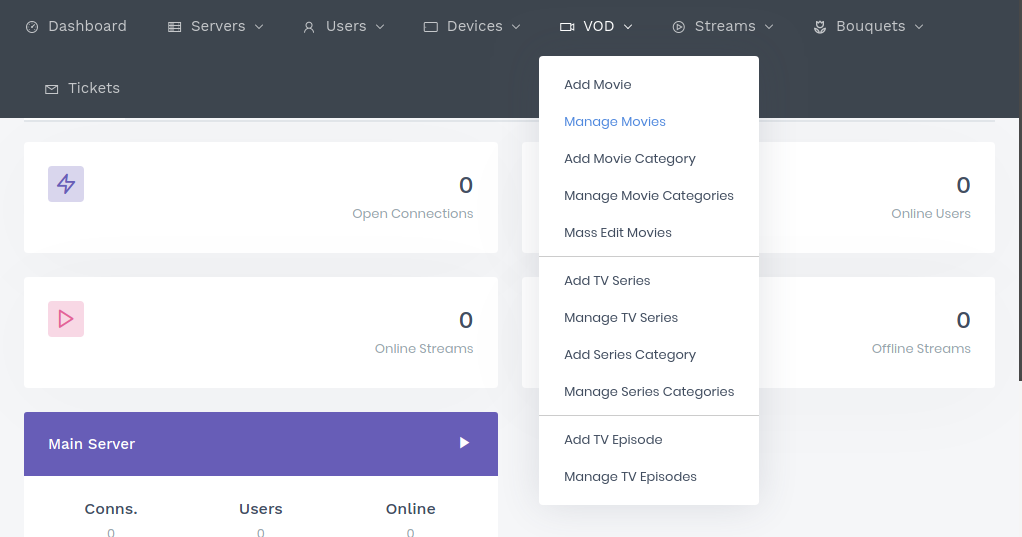Click the Devices monitor icon
1022x537 pixels.
click(431, 27)
